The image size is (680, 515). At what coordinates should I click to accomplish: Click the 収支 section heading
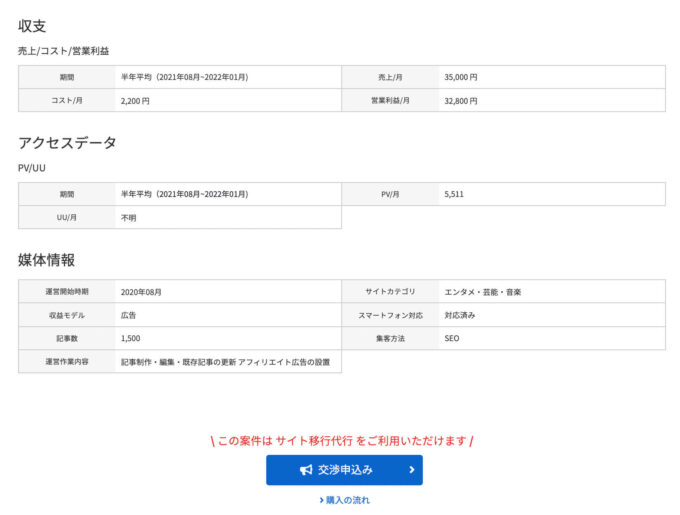32,26
